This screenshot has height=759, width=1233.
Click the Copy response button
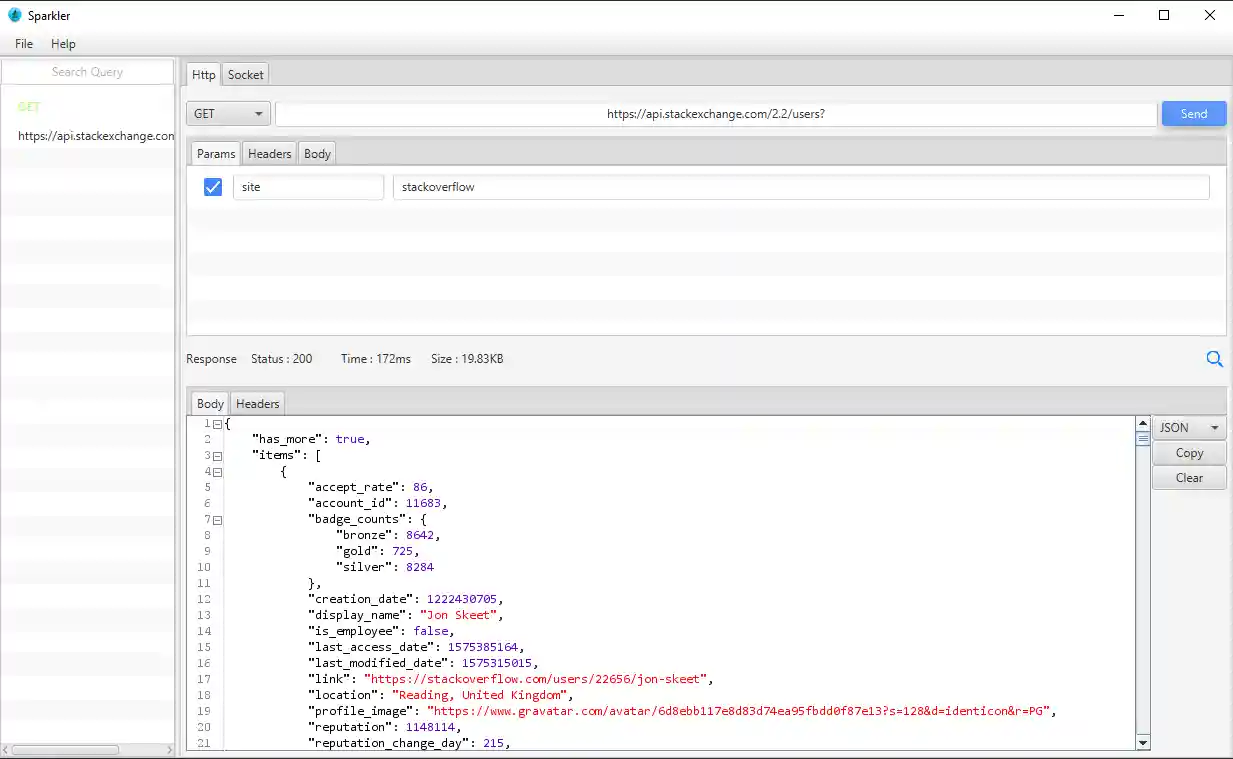[1189, 453]
